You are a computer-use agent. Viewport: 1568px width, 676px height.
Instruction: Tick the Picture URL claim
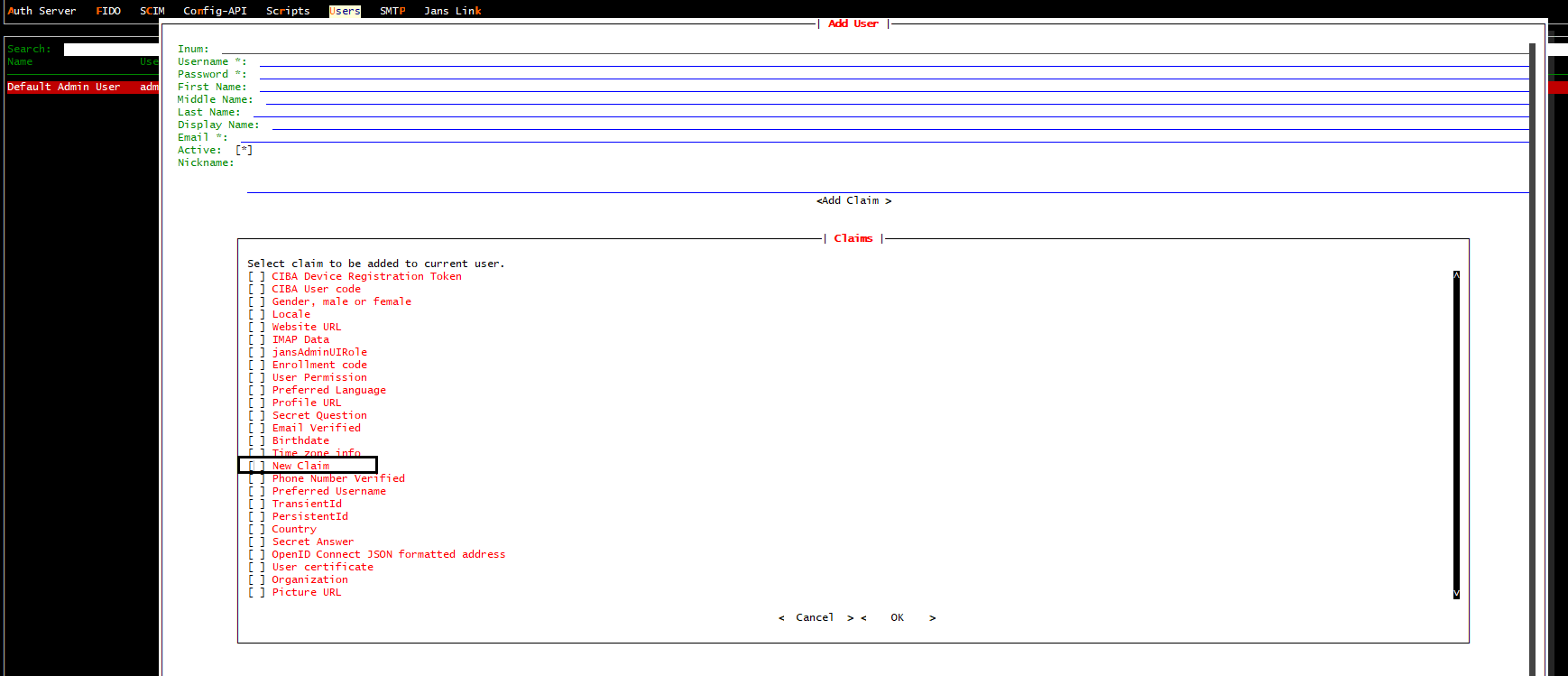[x=257, y=593]
